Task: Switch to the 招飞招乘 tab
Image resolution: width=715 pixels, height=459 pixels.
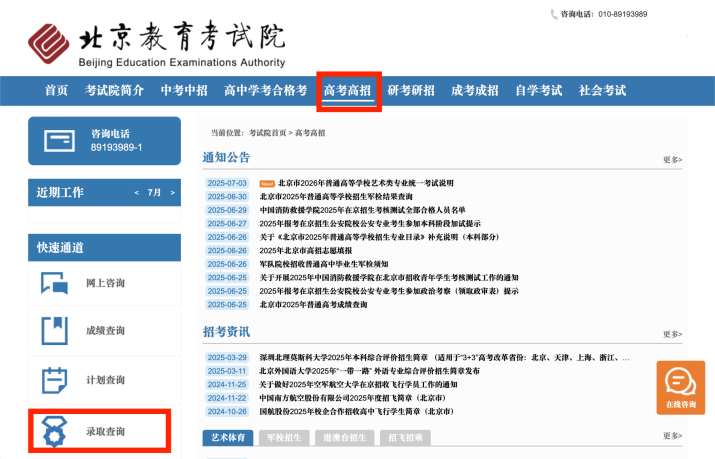Action: pos(405,438)
